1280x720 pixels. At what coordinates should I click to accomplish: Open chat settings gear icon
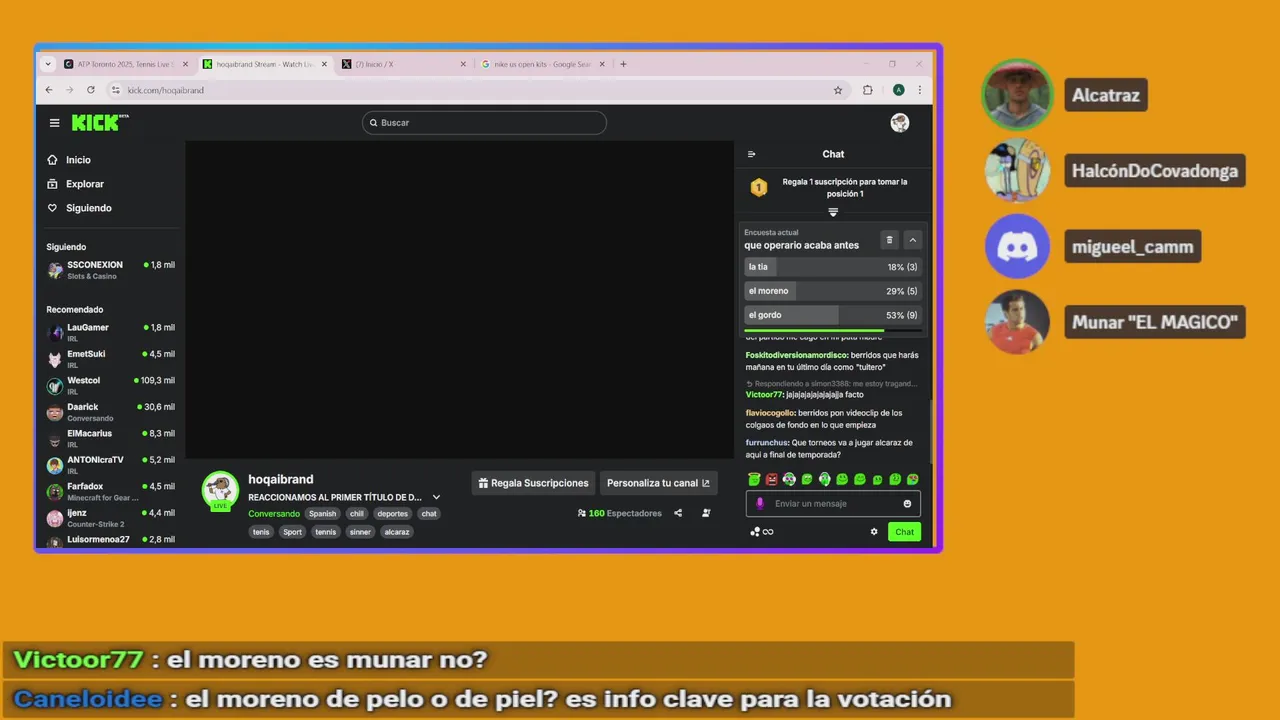pos(874,532)
